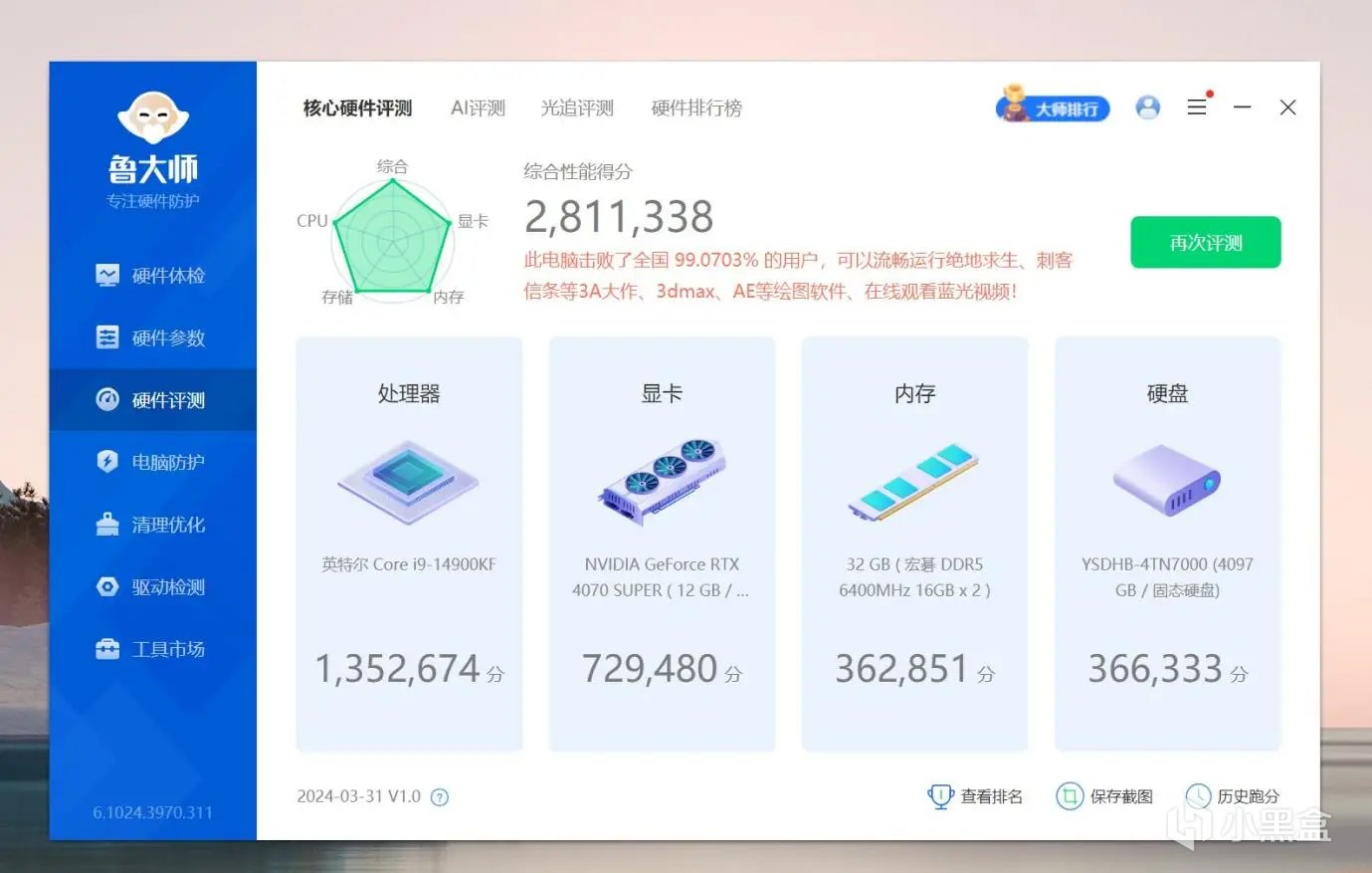Click the 32 GB 宏碁 DDR5 label
Image resolution: width=1372 pixels, height=873 pixels.
(x=914, y=577)
